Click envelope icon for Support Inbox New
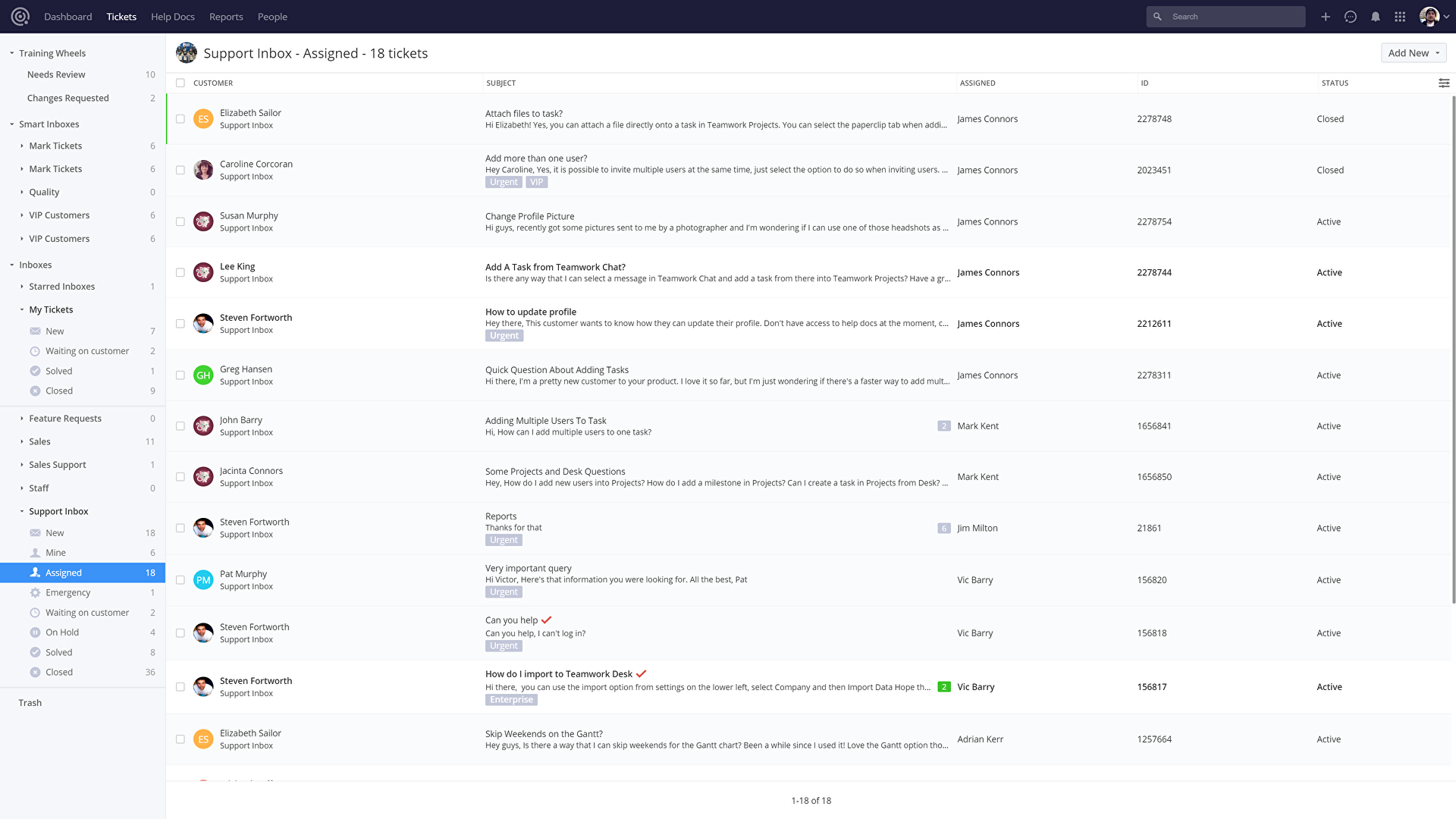1456x819 pixels. click(x=35, y=533)
